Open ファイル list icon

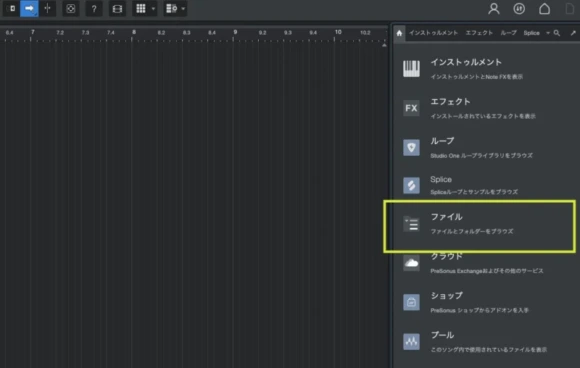pos(411,224)
